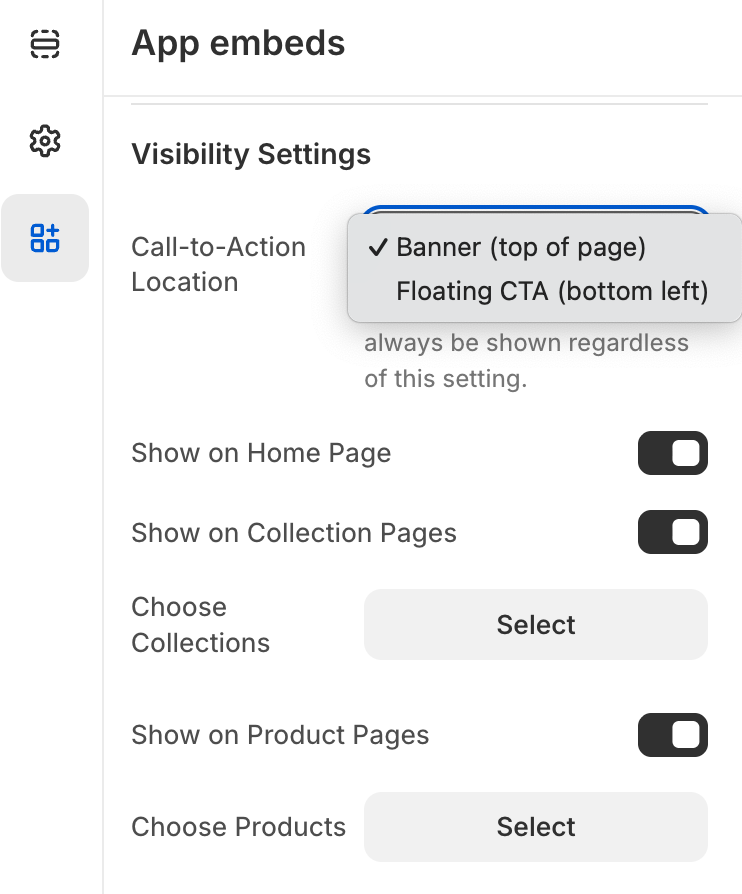The image size is (742, 894).
Task: Click the gray help text below dropdown
Action: [x=526, y=361]
